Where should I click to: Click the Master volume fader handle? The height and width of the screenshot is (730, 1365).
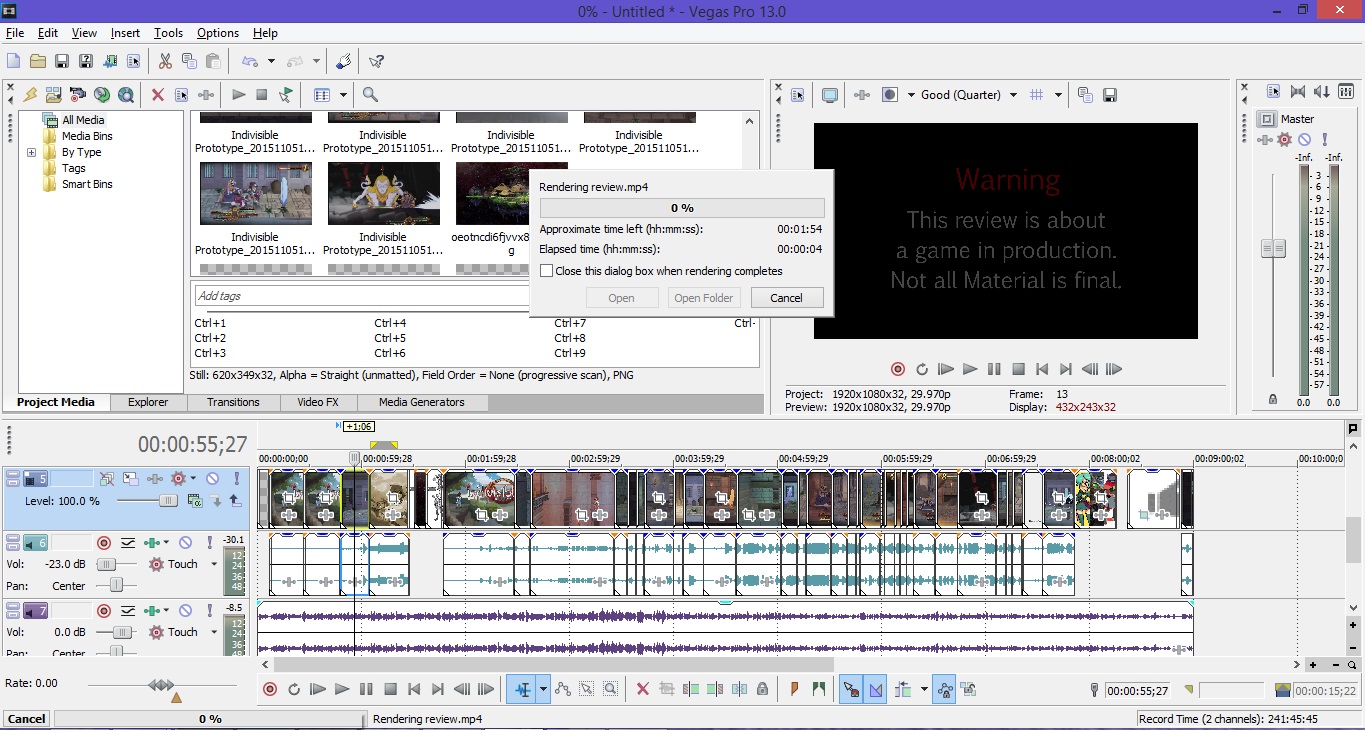1273,248
